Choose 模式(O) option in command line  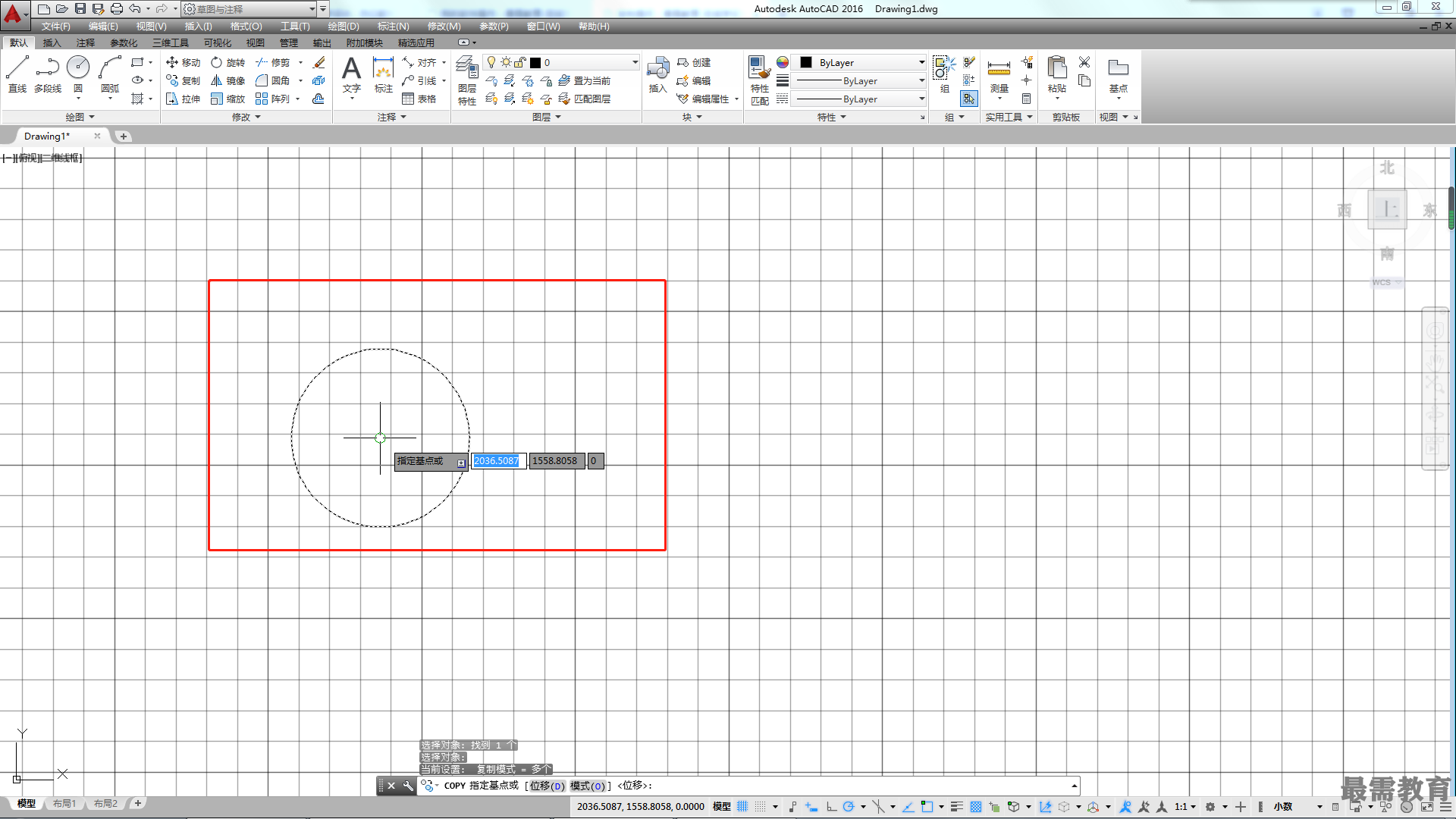[588, 786]
